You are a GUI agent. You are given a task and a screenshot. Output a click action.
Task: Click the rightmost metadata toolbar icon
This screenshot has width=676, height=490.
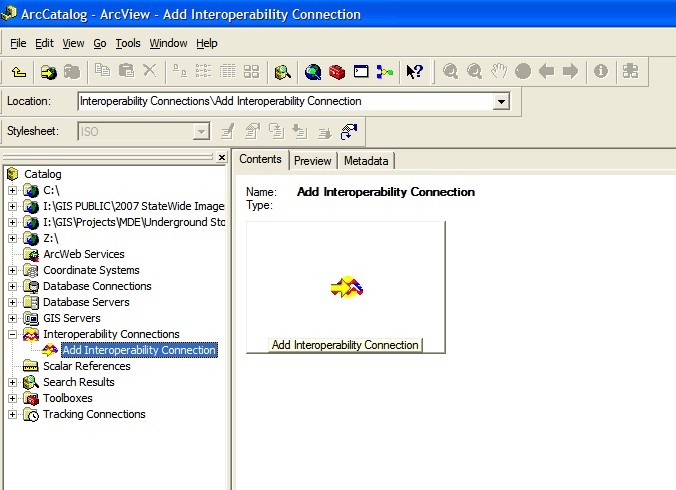349,131
